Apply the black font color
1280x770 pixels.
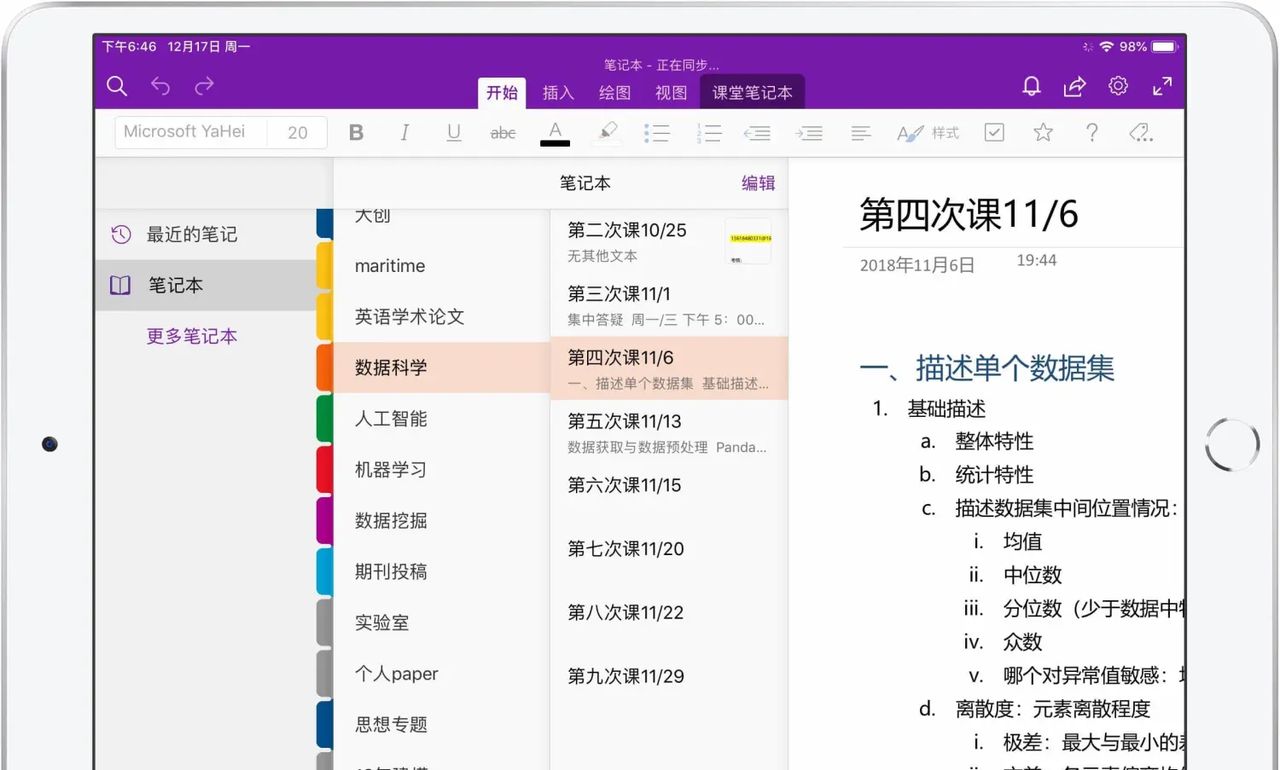(555, 133)
